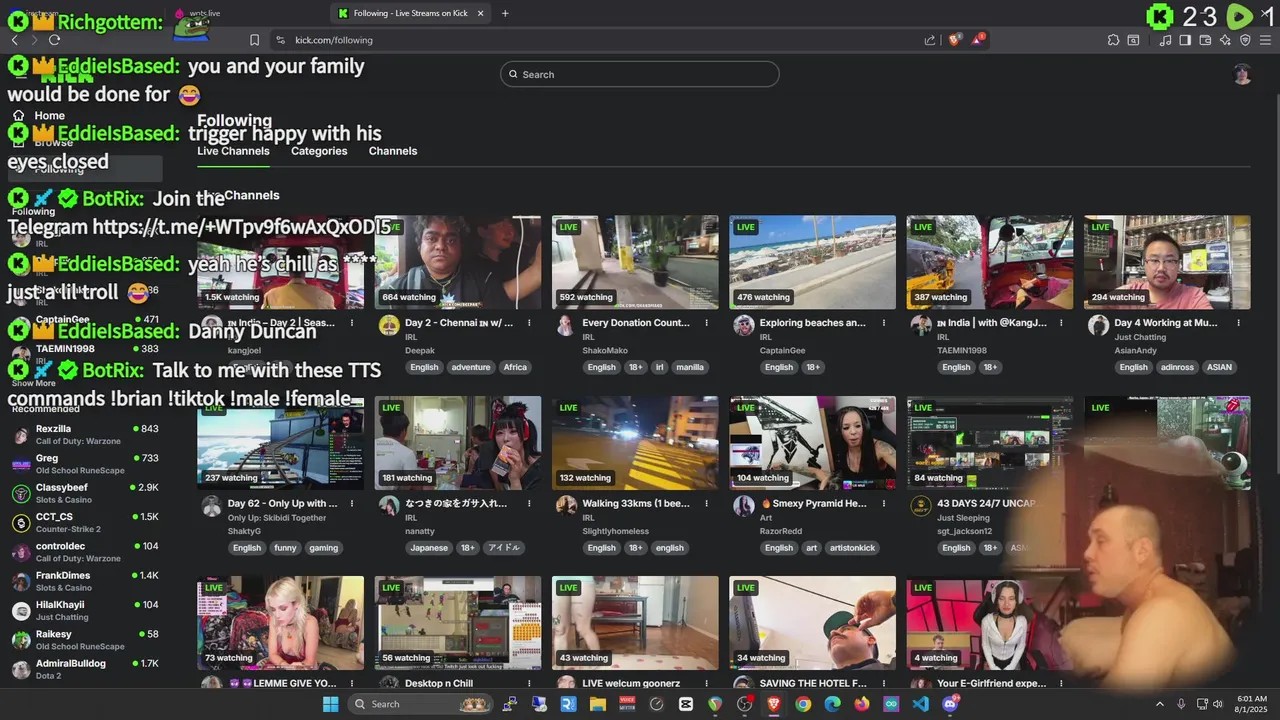Screen dimensions: 1280x720
Task: Switch to the Live Channels tab
Action: (x=233, y=151)
